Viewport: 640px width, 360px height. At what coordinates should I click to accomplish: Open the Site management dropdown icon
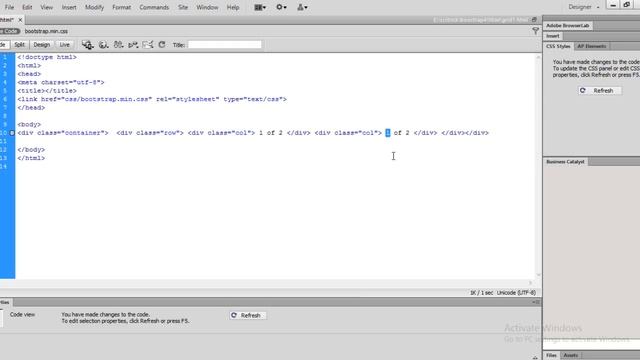point(302,7)
